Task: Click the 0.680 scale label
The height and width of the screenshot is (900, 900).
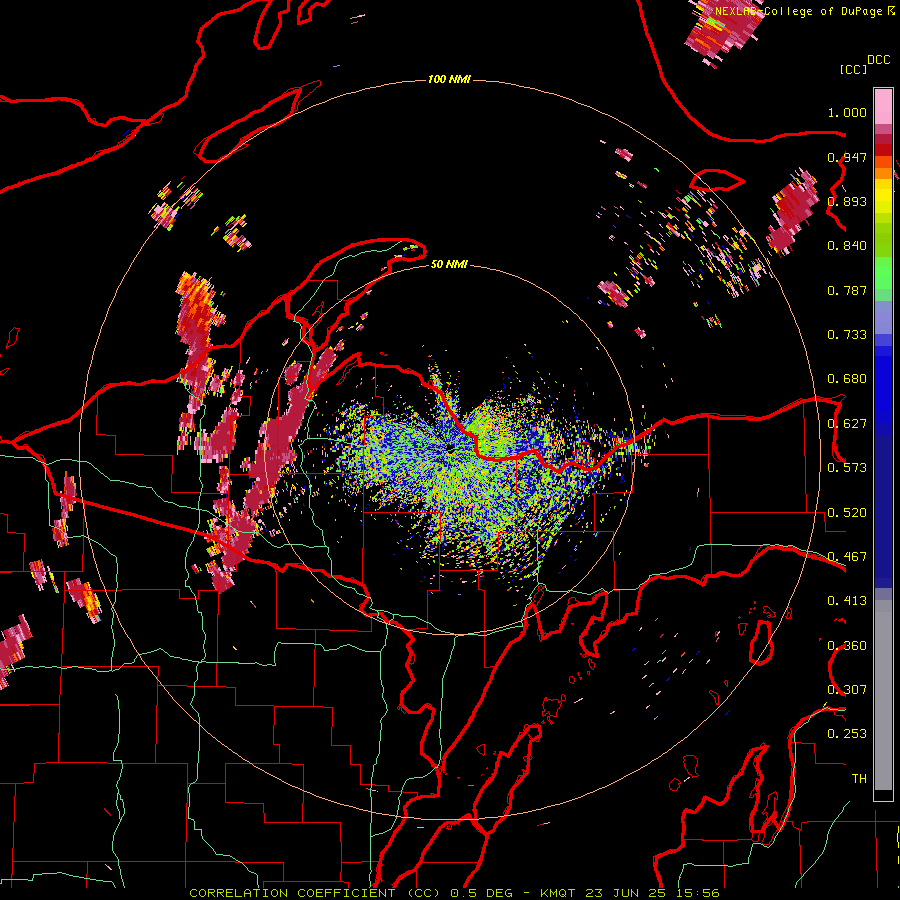Action: point(847,379)
